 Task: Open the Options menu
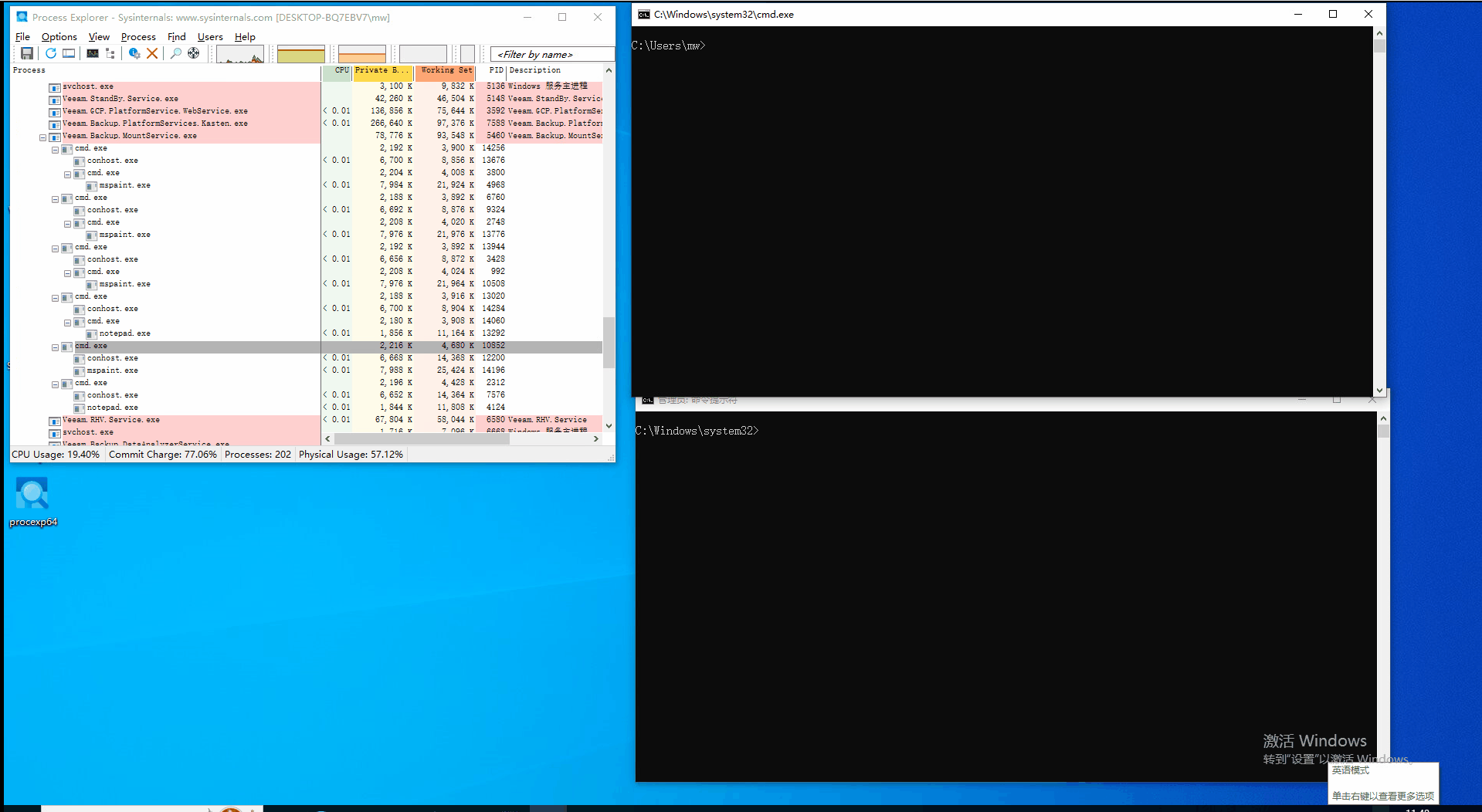59,36
